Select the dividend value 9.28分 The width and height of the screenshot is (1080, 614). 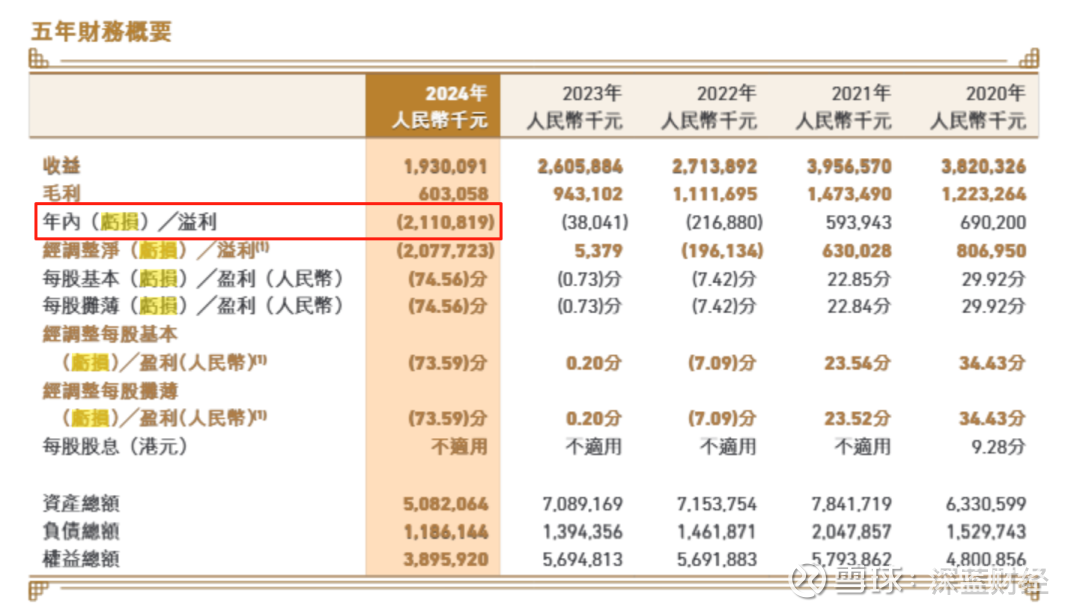[x=998, y=447]
